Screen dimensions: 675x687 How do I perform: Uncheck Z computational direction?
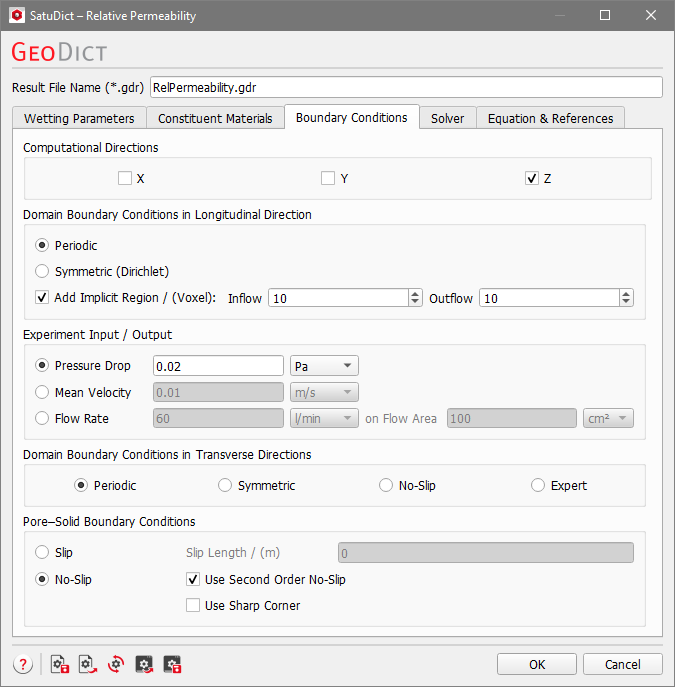pos(532,178)
